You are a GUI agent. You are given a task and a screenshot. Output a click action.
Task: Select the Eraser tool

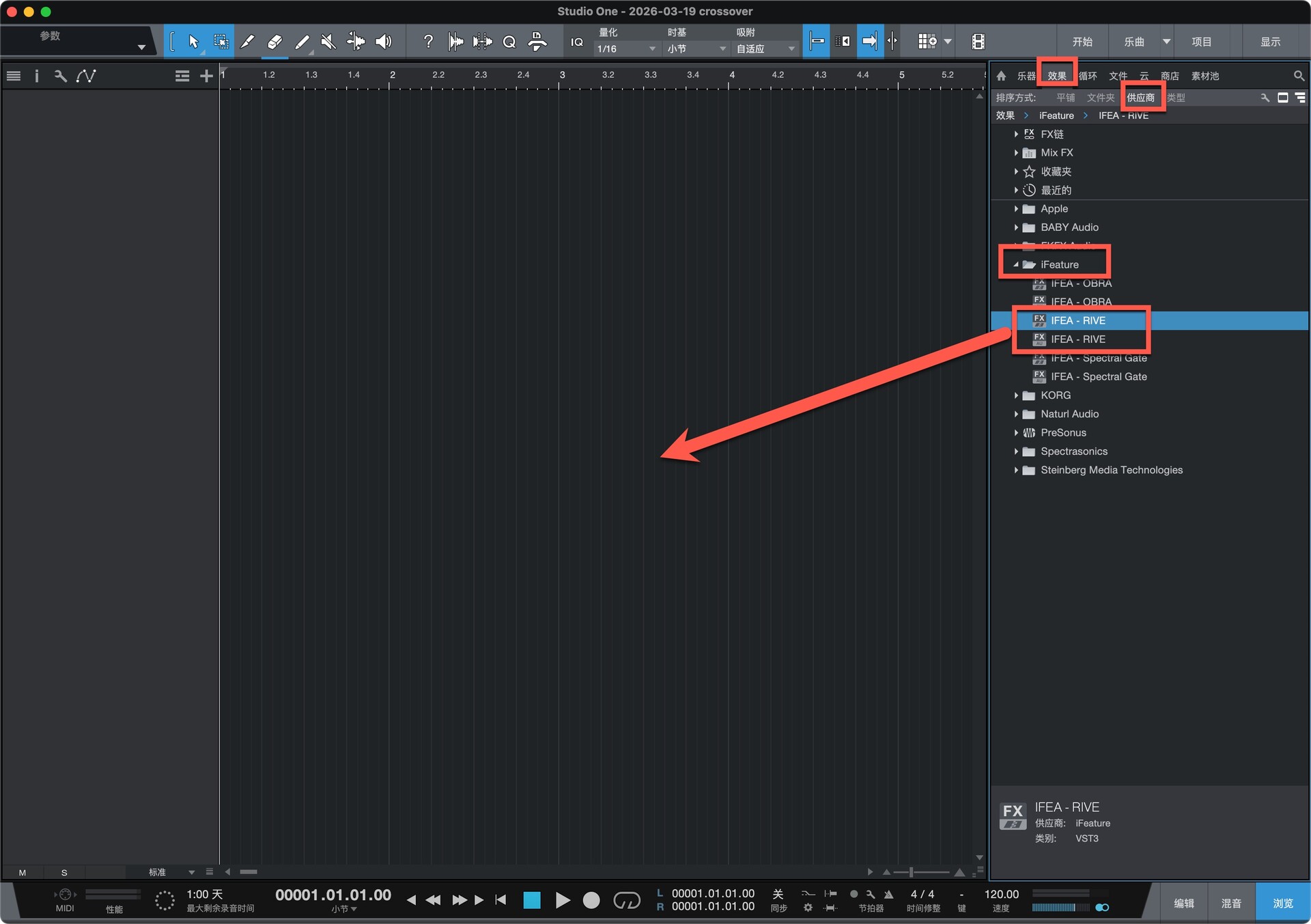[274, 42]
